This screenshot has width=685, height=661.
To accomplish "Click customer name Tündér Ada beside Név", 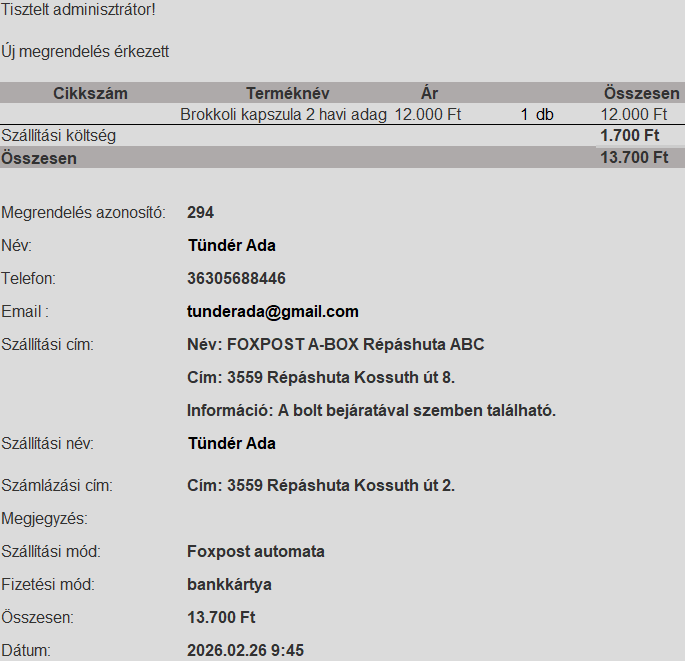I will [x=231, y=246].
